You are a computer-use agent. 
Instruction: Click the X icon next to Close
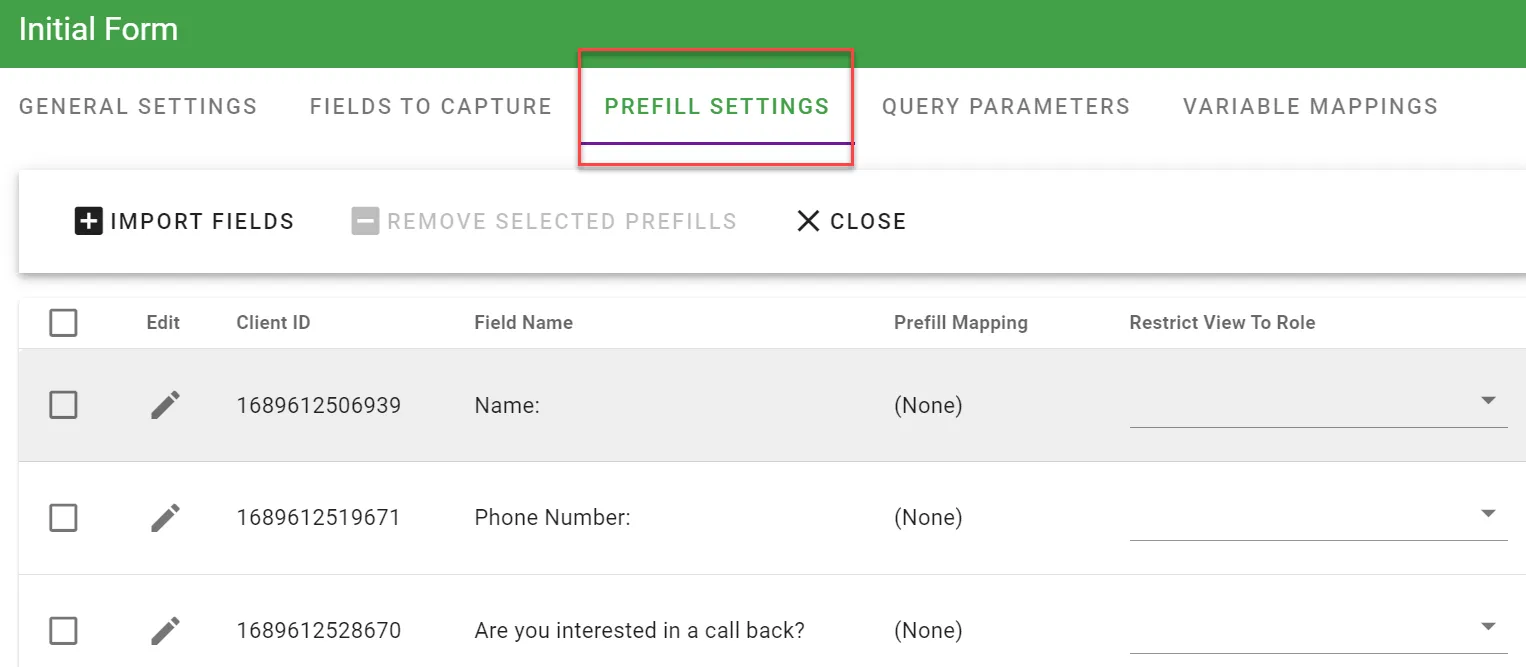pyautogui.click(x=808, y=221)
